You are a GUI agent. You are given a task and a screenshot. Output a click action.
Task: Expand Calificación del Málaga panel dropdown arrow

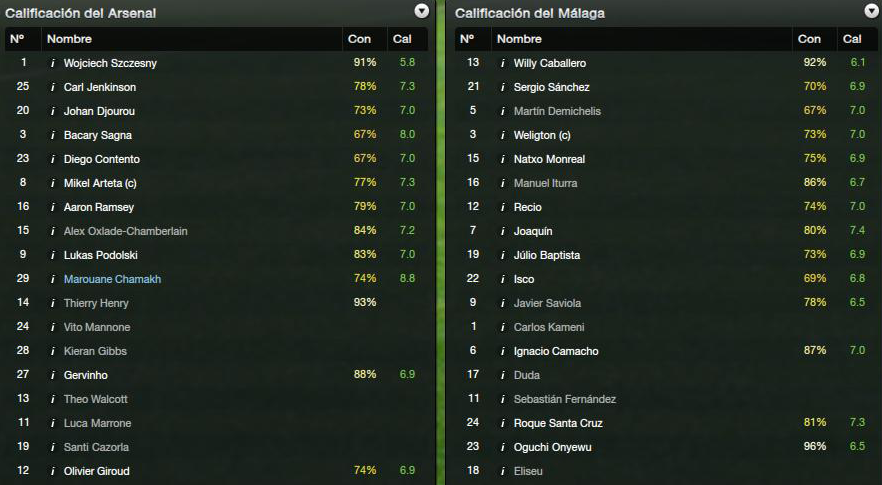pyautogui.click(x=871, y=11)
